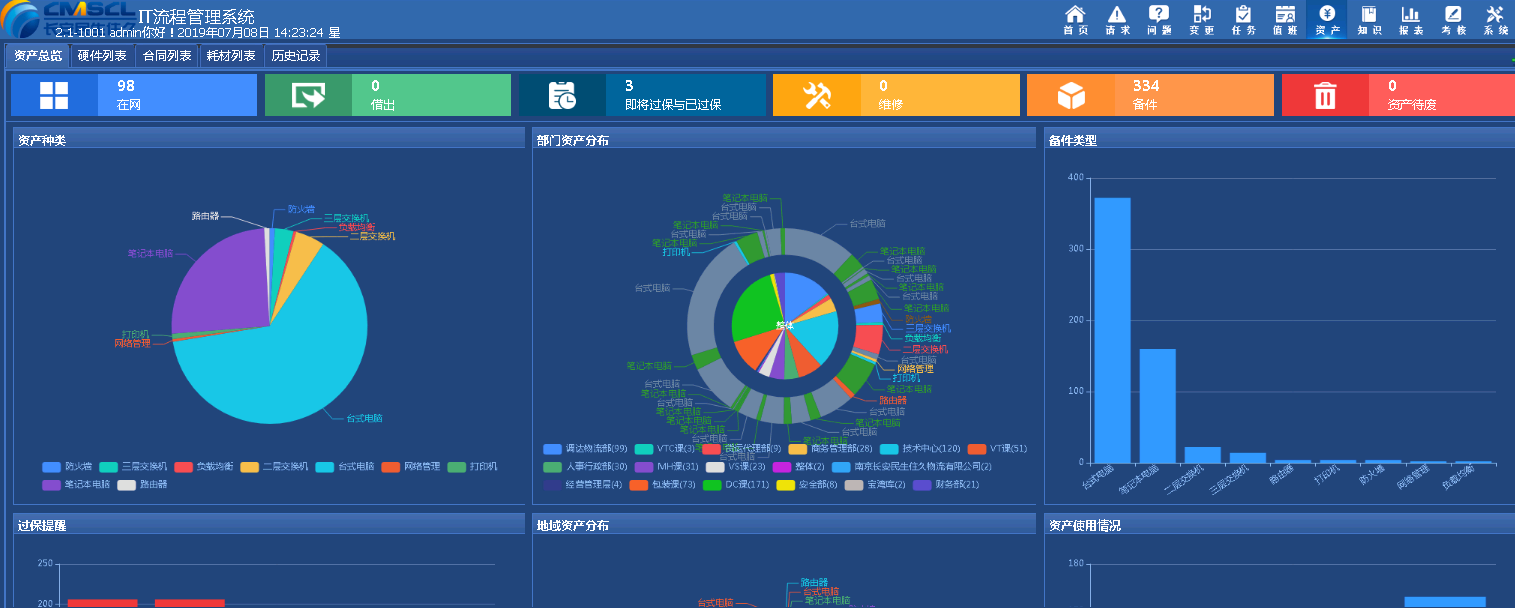Viewport: 1515px width, 608px height.
Task: Click the 安全部(8) yellow legend swatch
Action: (785, 485)
